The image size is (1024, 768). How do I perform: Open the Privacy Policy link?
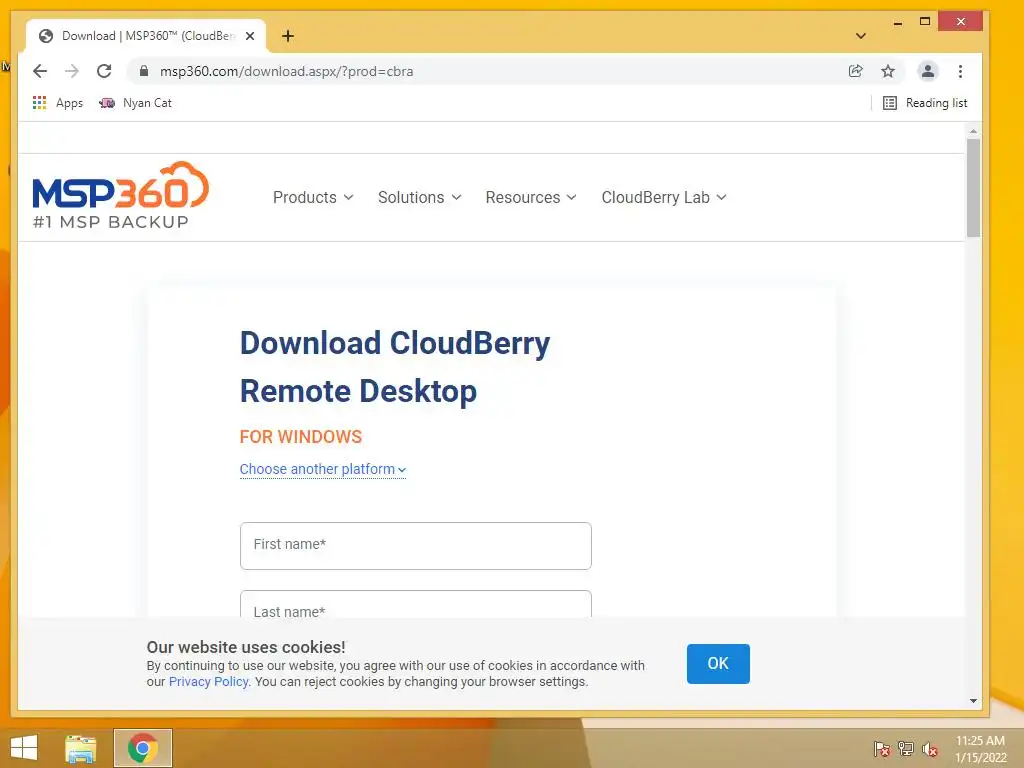click(x=208, y=682)
